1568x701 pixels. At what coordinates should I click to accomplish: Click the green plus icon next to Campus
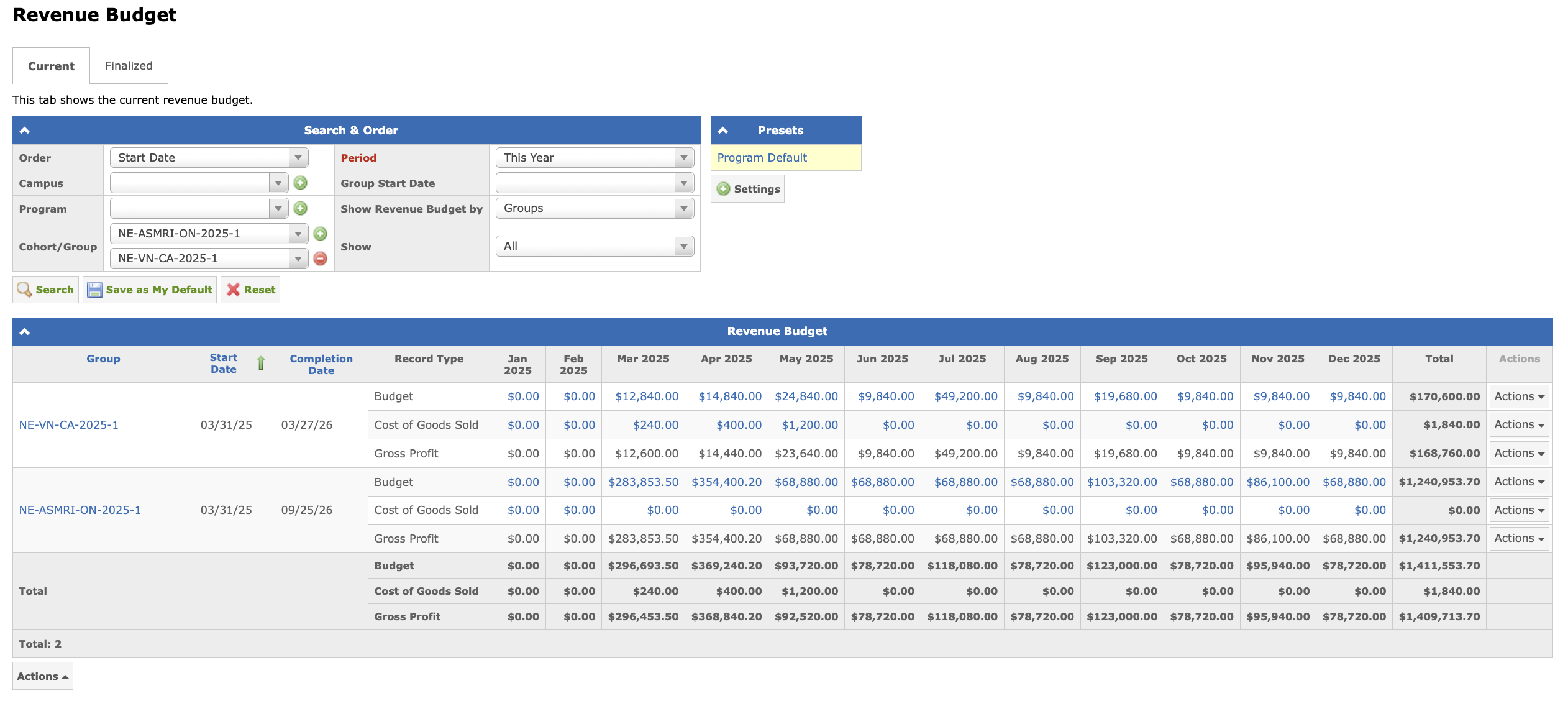pos(301,183)
